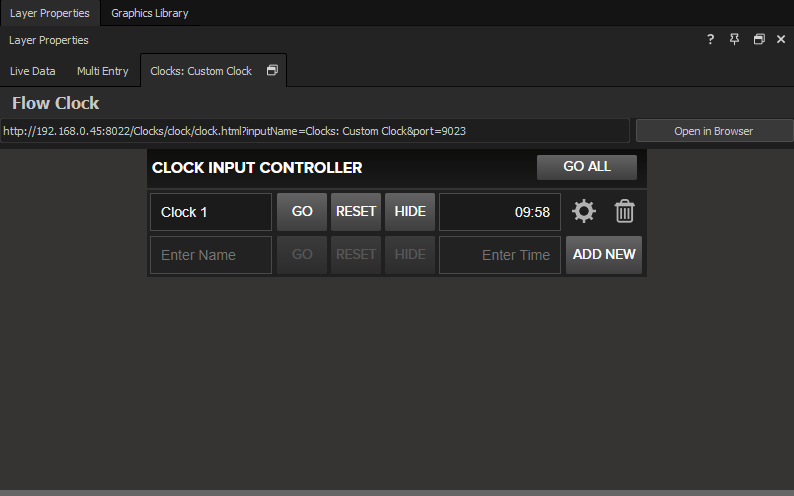Reset Clock 1 timer
Viewport: 794px width, 496px height.
coord(356,212)
